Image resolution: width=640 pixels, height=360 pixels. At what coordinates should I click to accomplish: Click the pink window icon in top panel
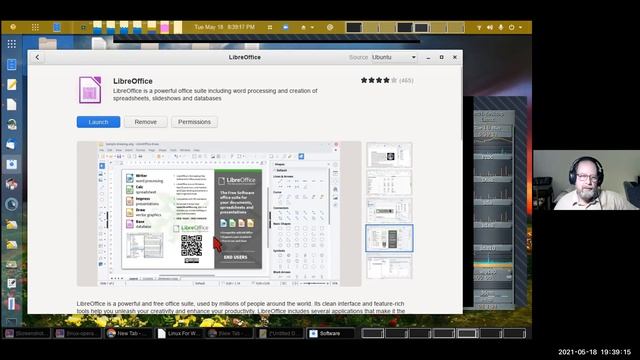click(x=164, y=27)
